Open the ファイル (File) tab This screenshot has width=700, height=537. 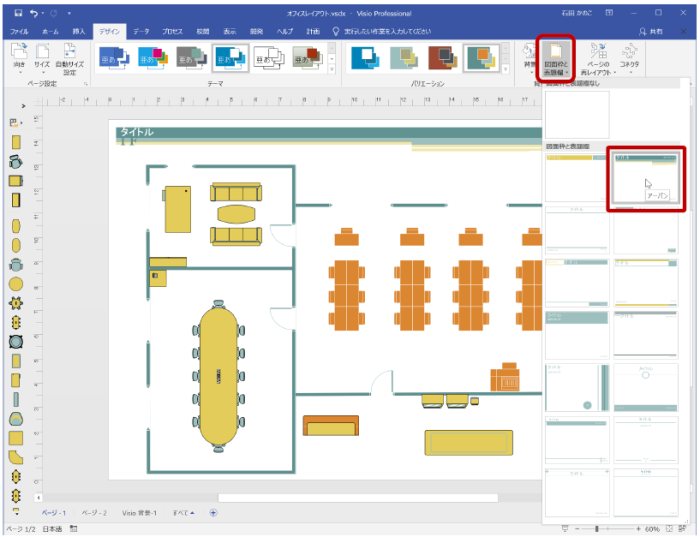[18, 31]
